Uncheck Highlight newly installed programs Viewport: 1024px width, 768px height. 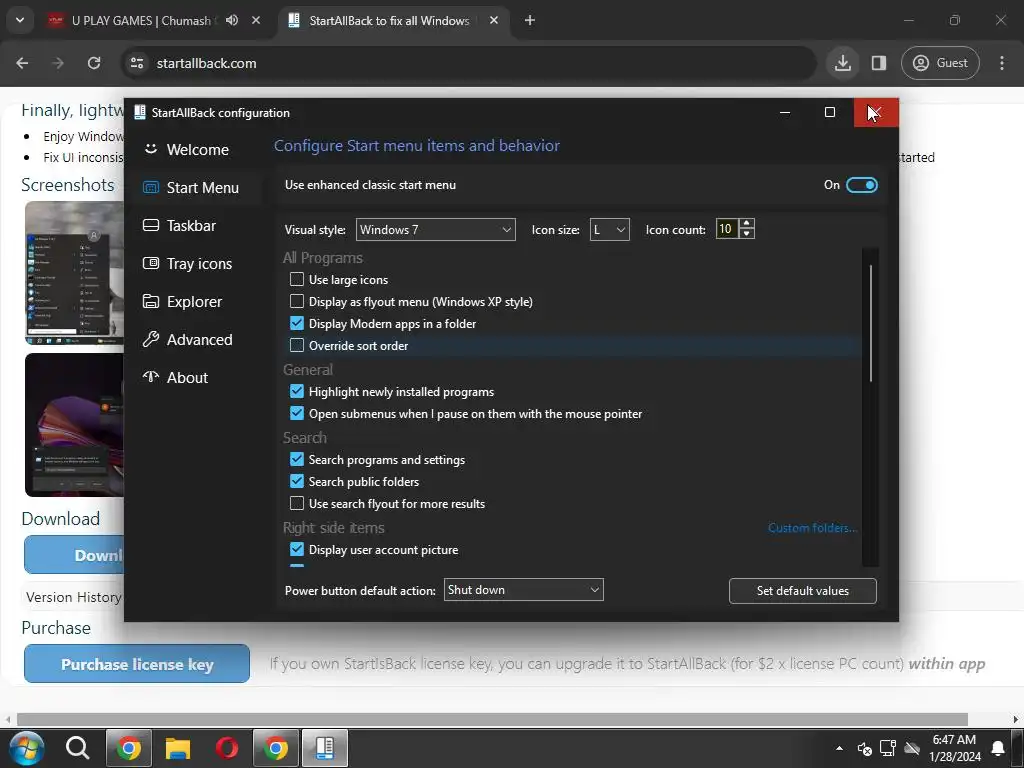[x=296, y=391]
